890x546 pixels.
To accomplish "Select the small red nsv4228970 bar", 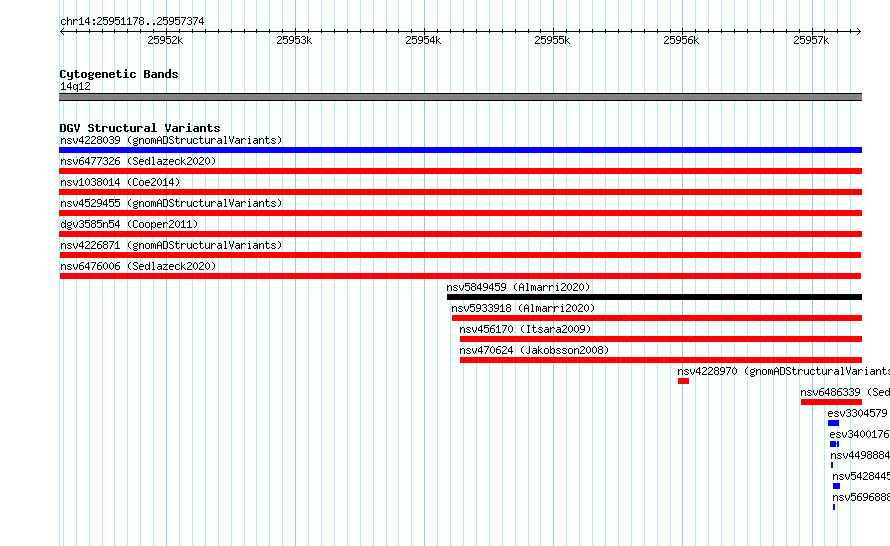I will pyautogui.click(x=683, y=381).
